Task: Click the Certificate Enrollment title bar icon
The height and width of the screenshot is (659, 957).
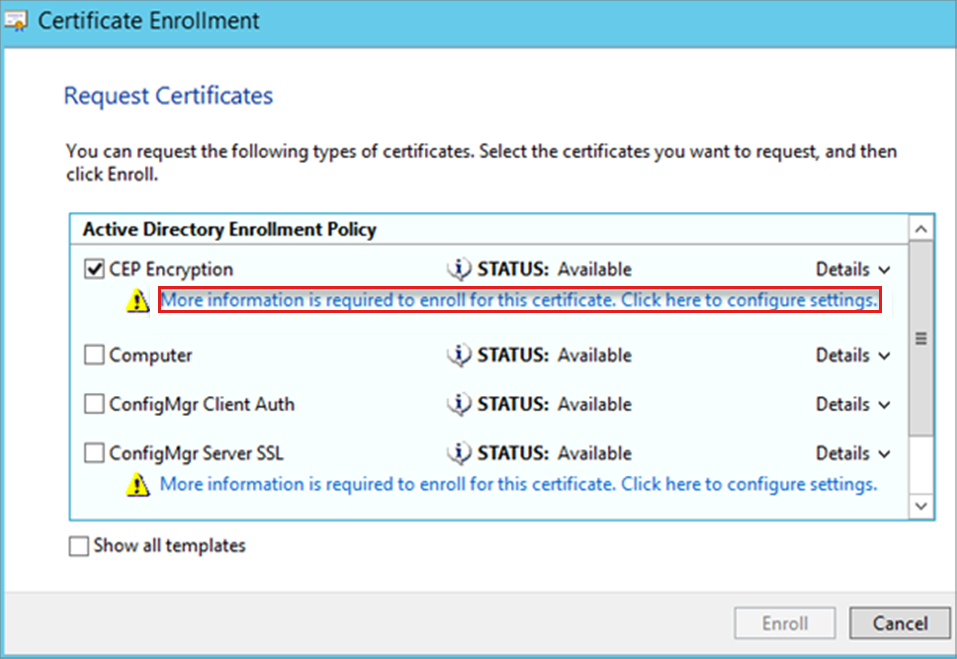Action: pos(17,21)
